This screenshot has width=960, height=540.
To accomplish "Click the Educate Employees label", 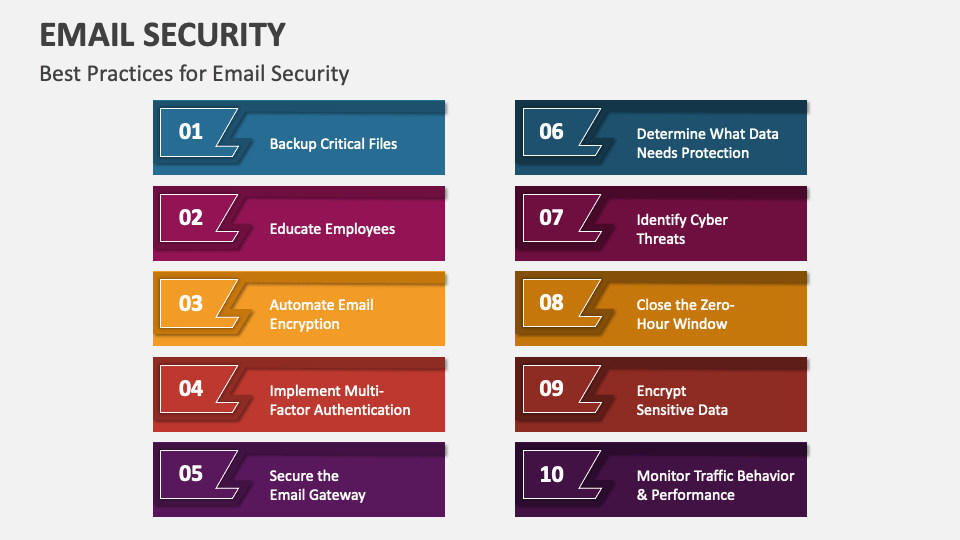I will [332, 229].
